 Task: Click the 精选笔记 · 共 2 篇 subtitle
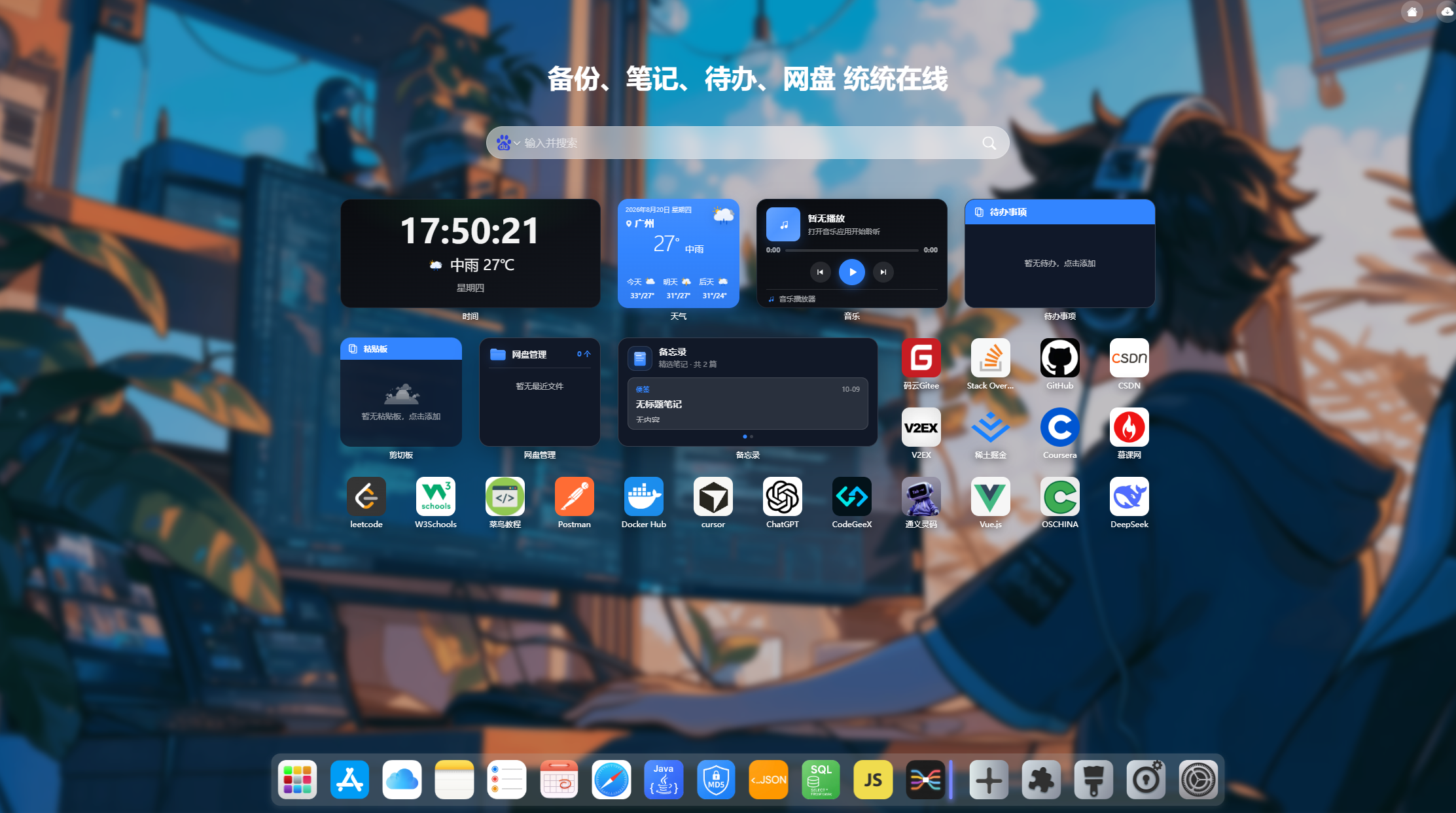click(x=687, y=364)
